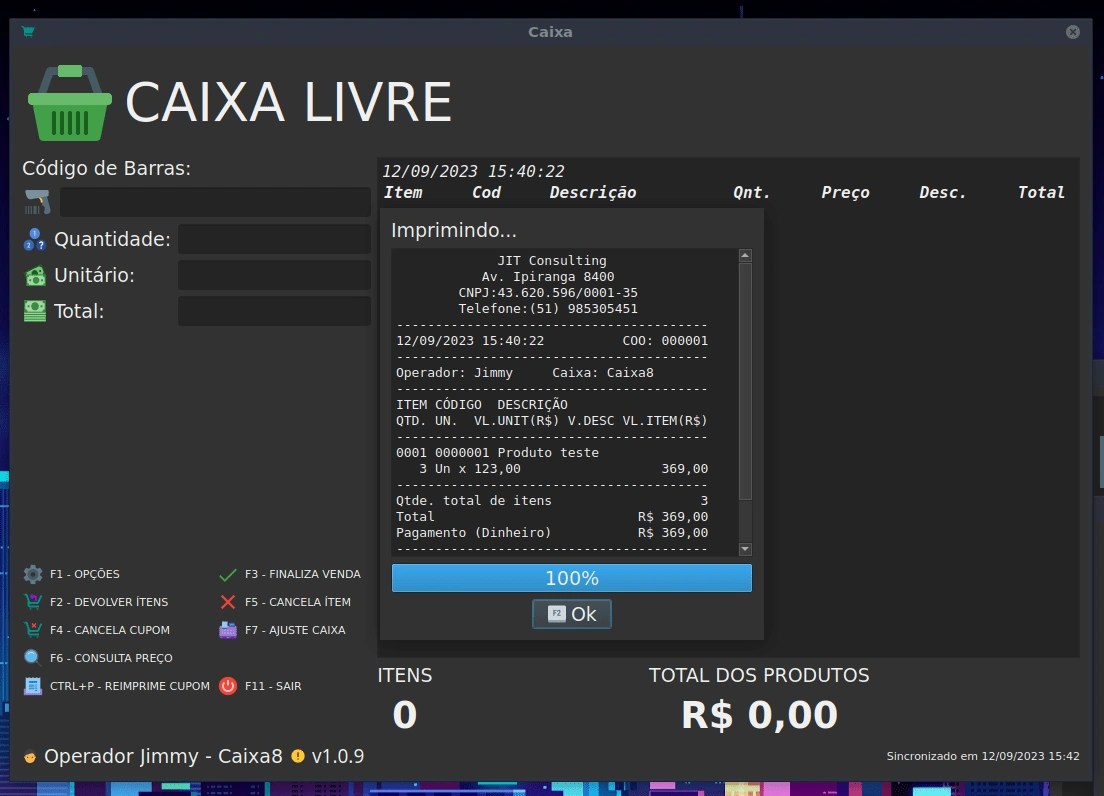Click the Unitário input field
1104x796 pixels.
coord(274,275)
